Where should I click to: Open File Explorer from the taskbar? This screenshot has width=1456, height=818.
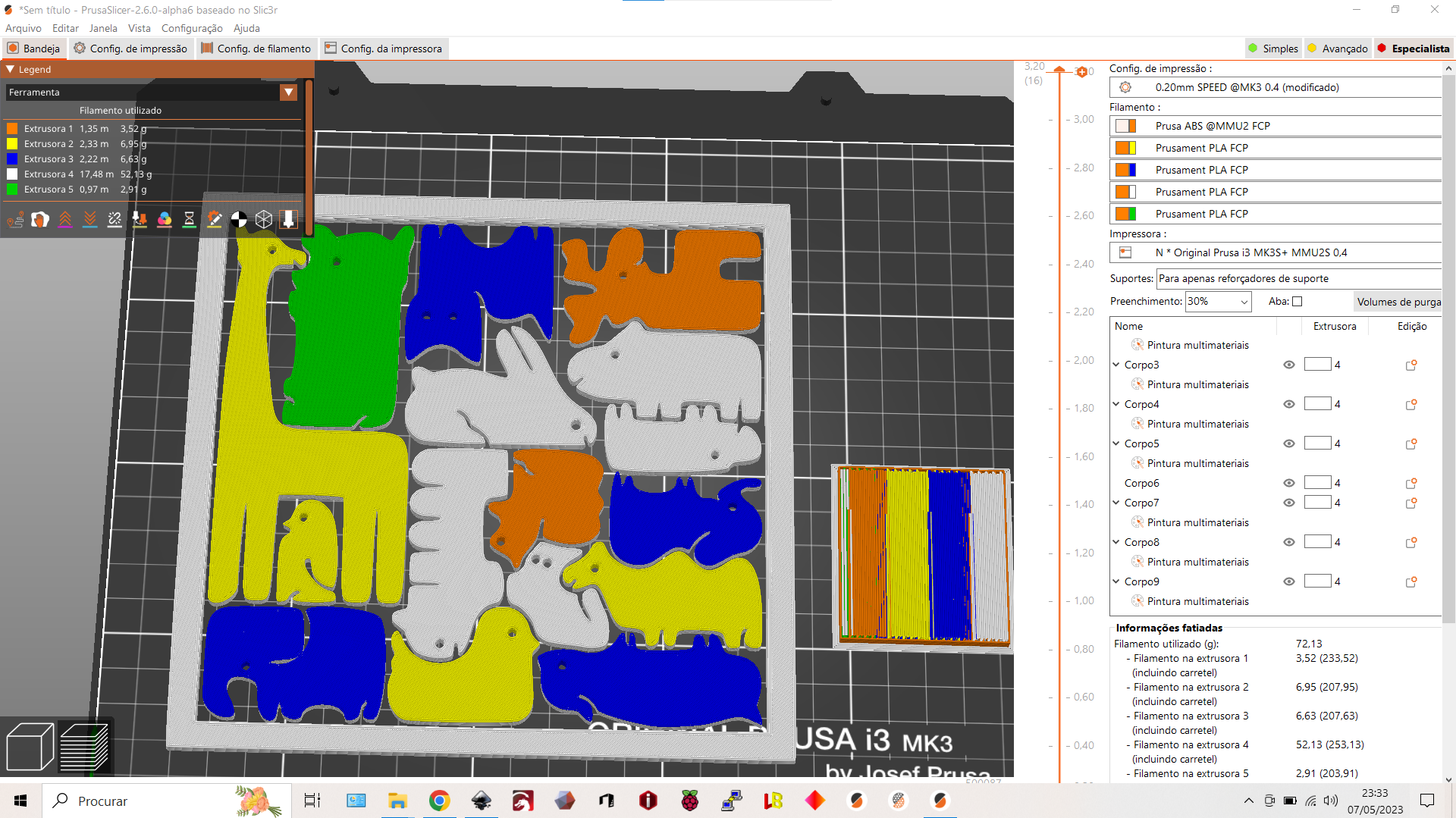pyautogui.click(x=397, y=801)
